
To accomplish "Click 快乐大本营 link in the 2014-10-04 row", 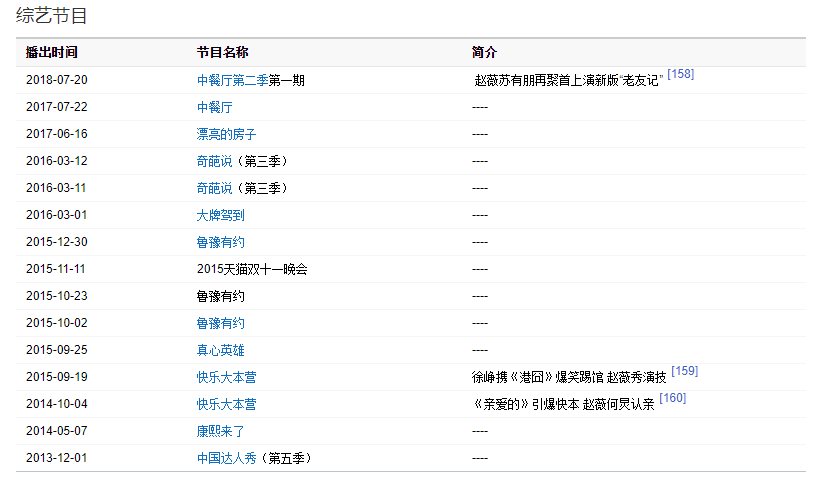I will coord(226,404).
